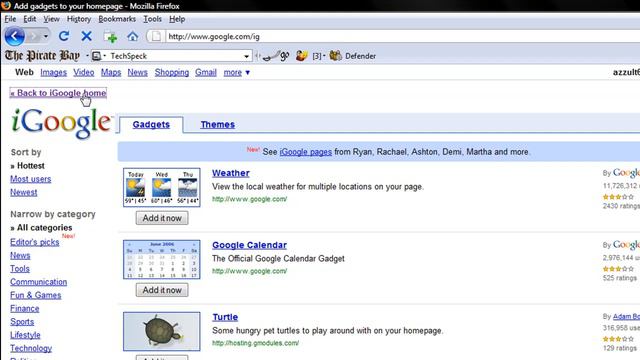Click the Google Calendar star rating
The width and height of the screenshot is (640, 360).
tap(618, 269)
